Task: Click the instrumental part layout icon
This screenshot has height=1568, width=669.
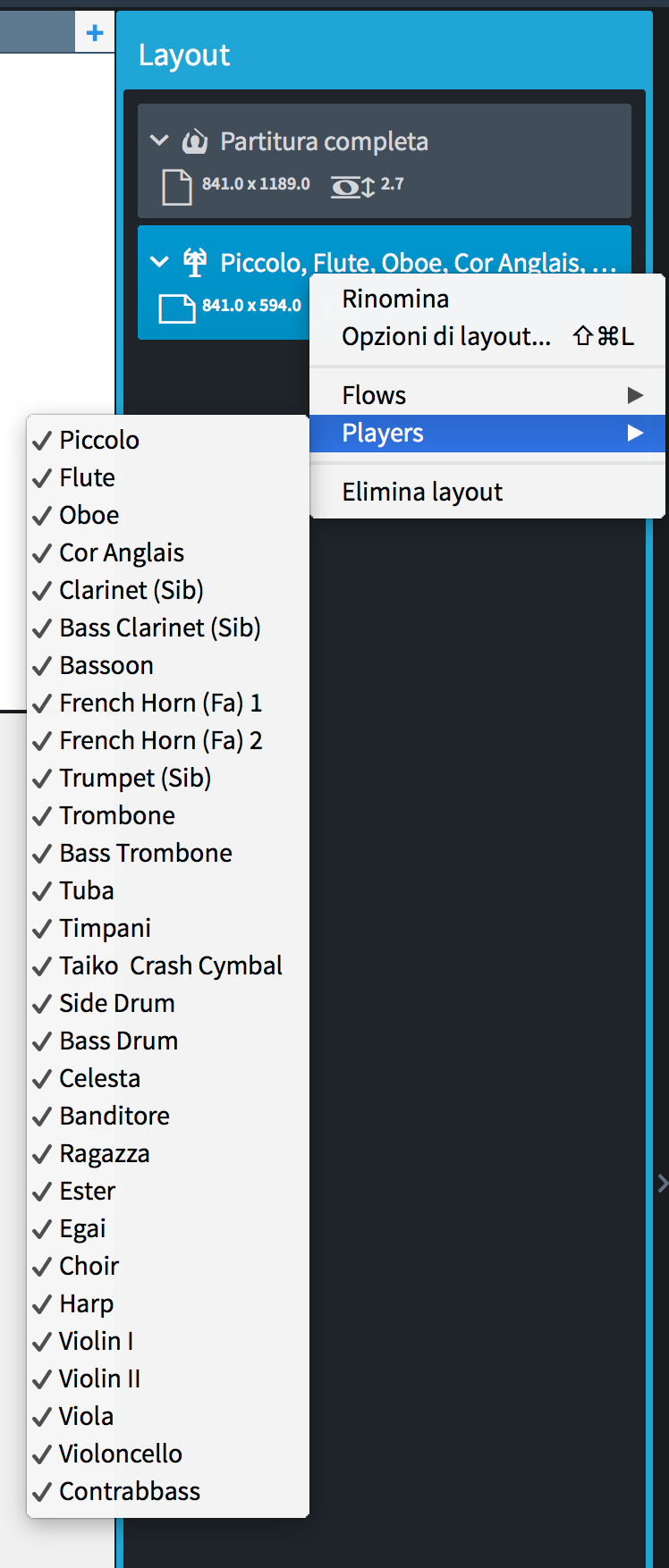Action: click(x=194, y=263)
